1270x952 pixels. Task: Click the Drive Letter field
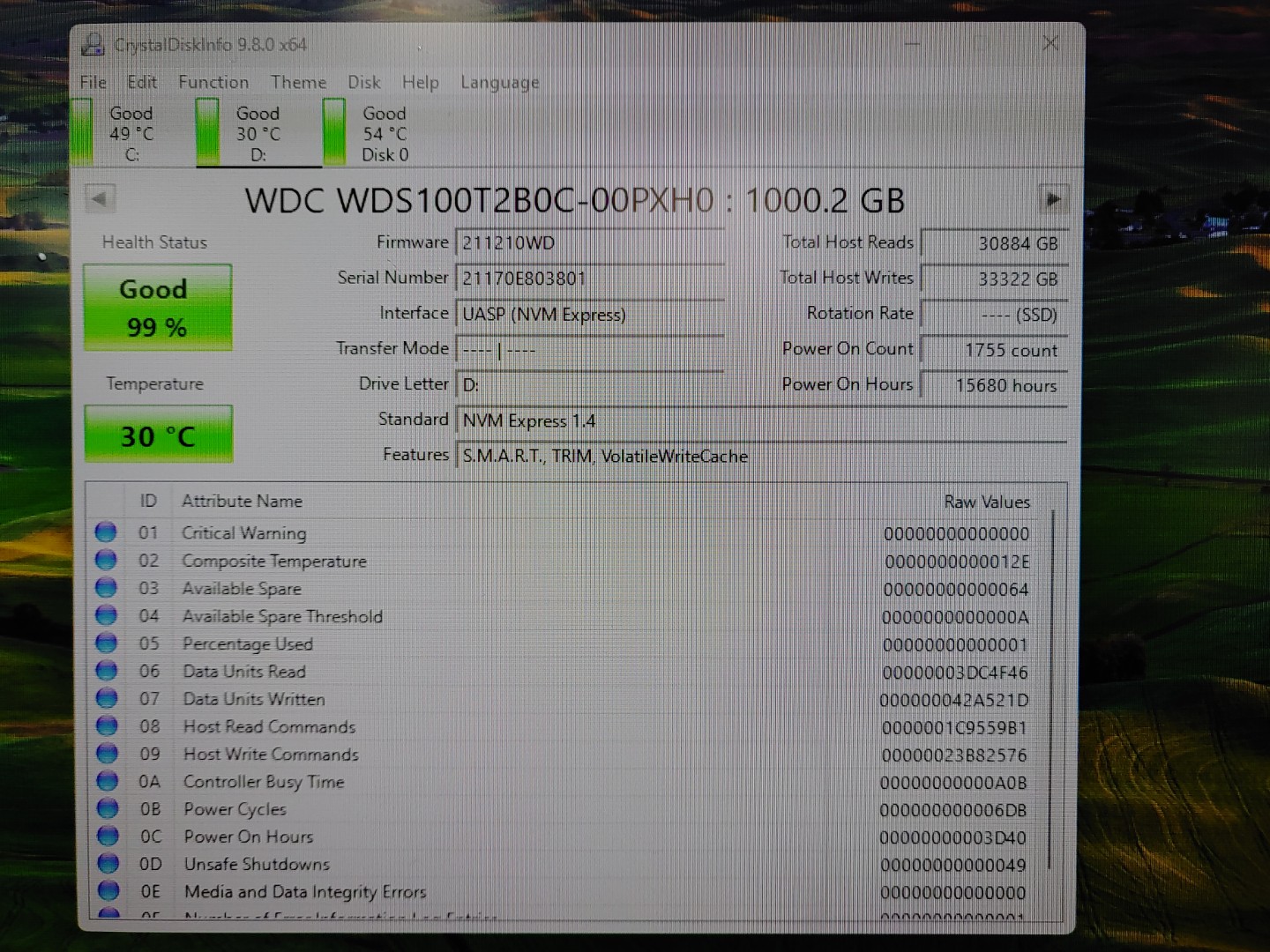[589, 384]
